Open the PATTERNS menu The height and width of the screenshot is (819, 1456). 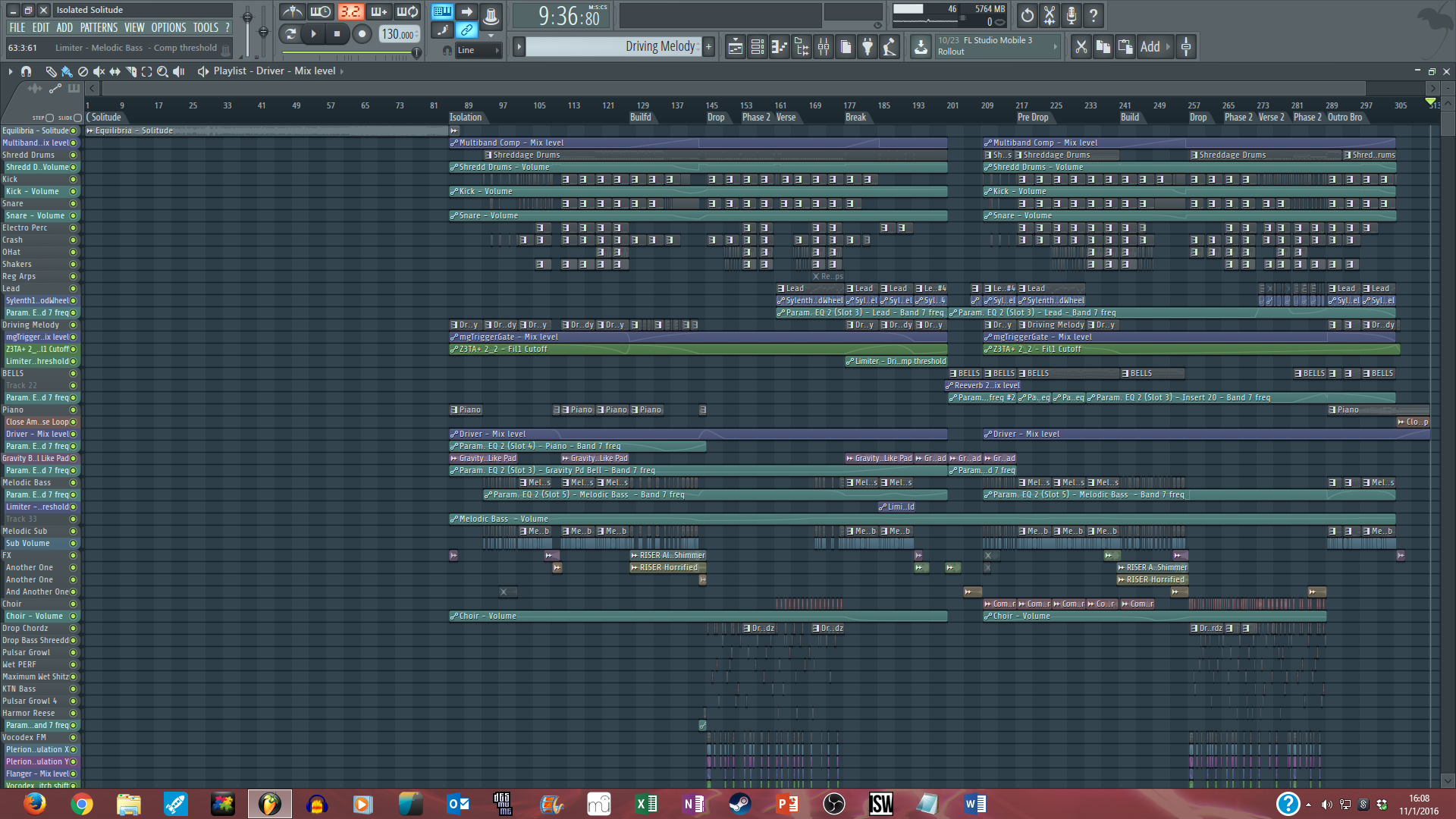tap(99, 28)
